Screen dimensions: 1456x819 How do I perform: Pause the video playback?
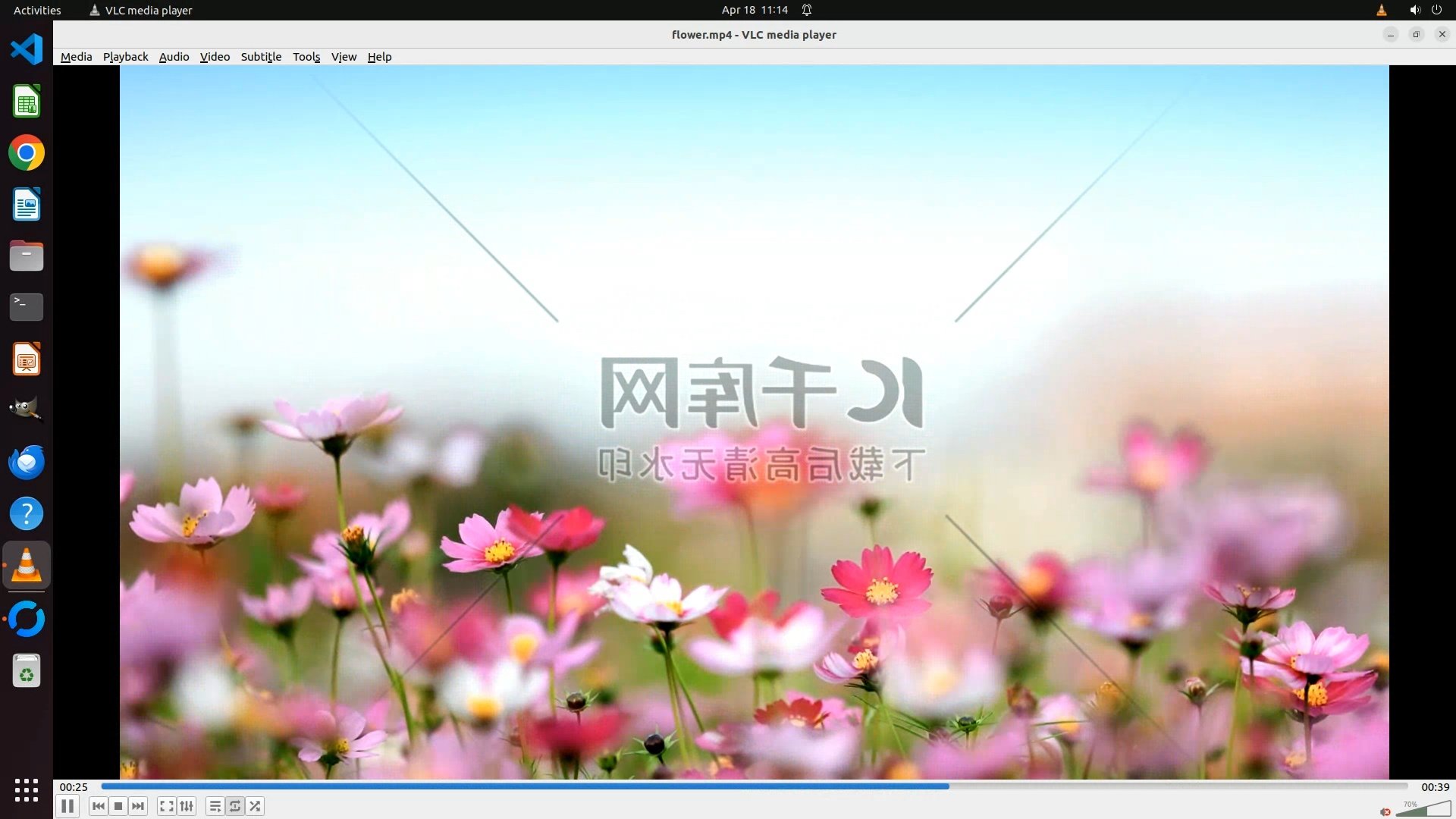tap(67, 806)
